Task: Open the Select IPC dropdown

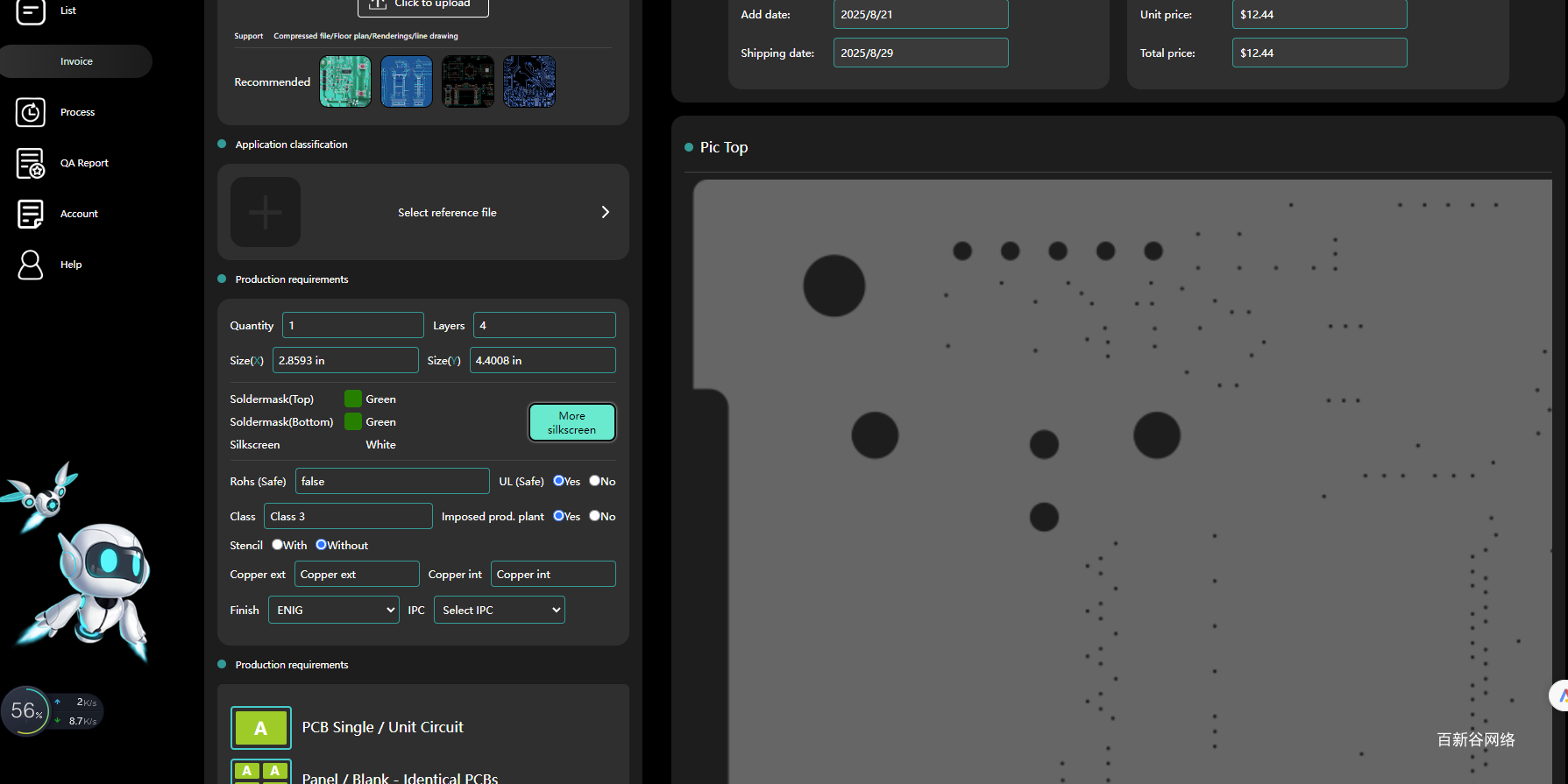Action: pos(500,610)
